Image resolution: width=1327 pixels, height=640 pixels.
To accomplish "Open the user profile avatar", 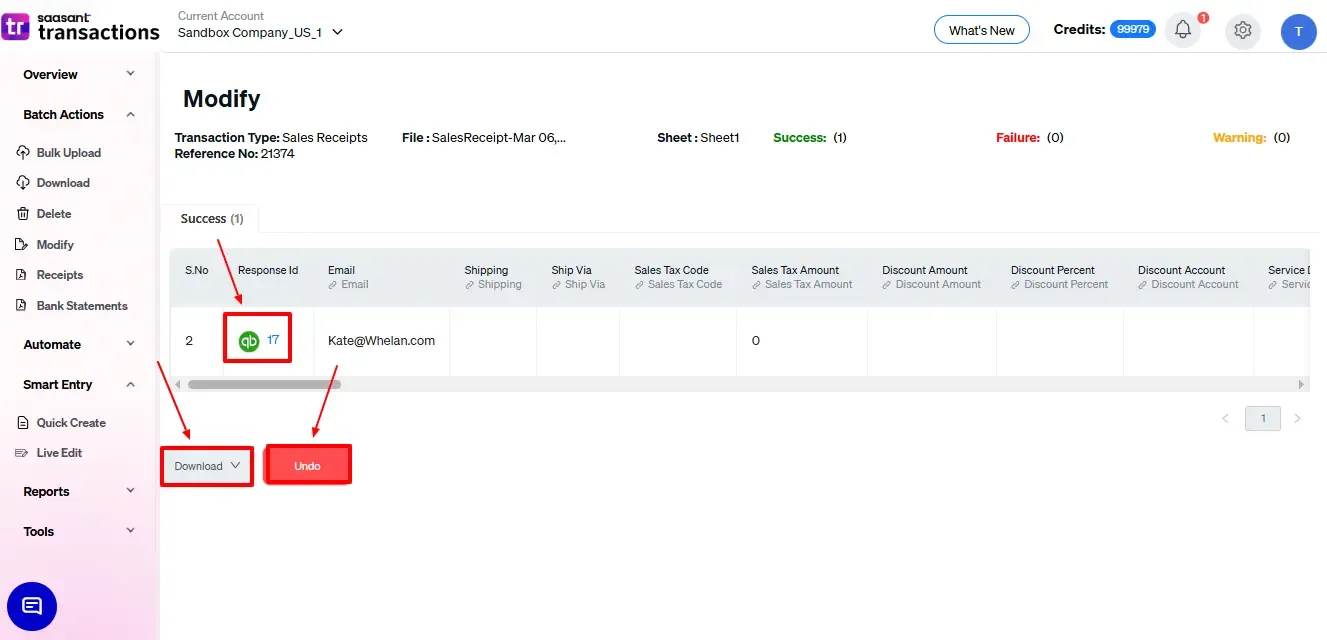I will point(1298,31).
